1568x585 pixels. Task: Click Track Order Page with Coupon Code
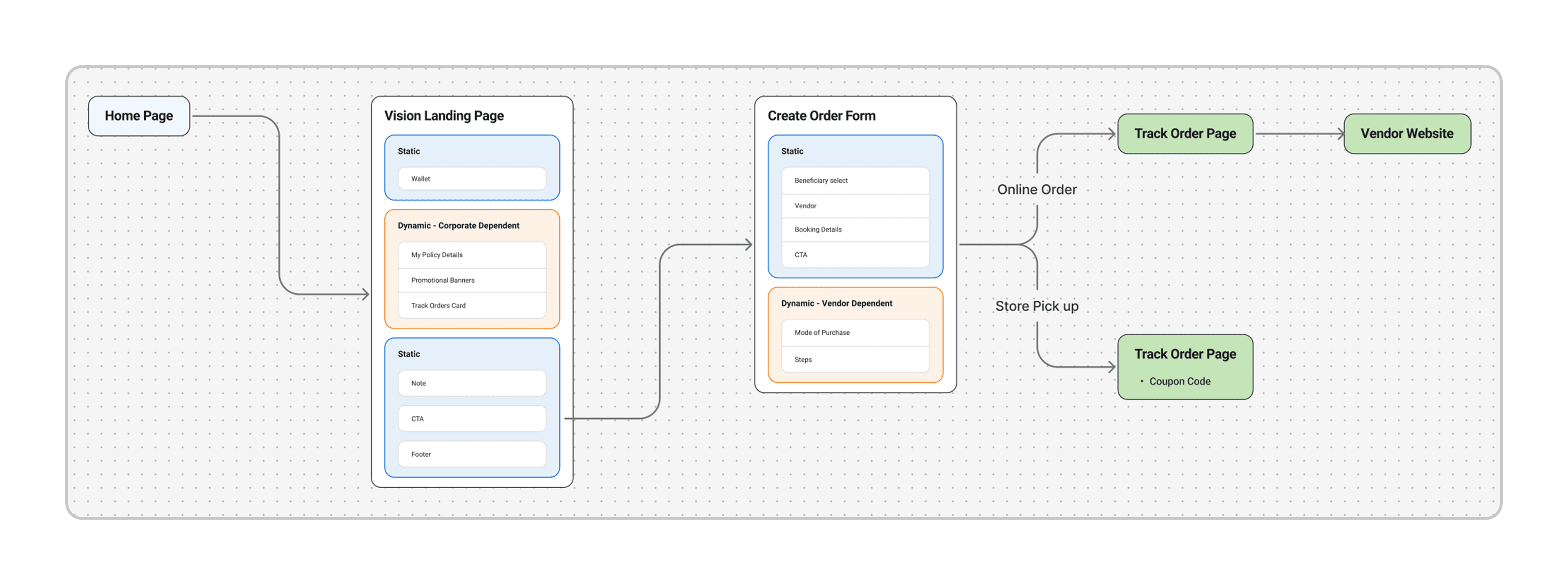[x=1185, y=366]
